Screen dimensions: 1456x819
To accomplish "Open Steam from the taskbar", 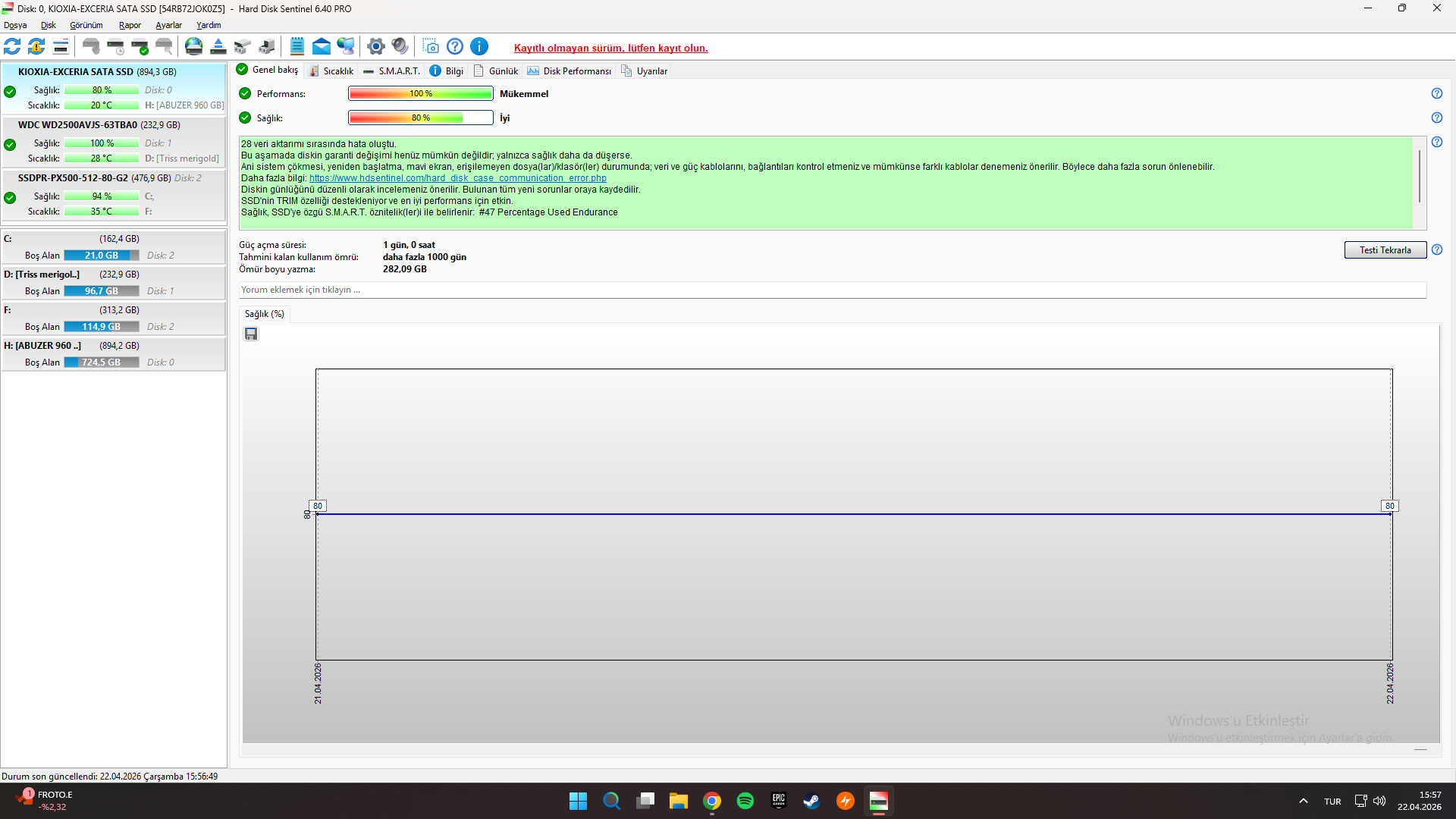I will (x=812, y=801).
